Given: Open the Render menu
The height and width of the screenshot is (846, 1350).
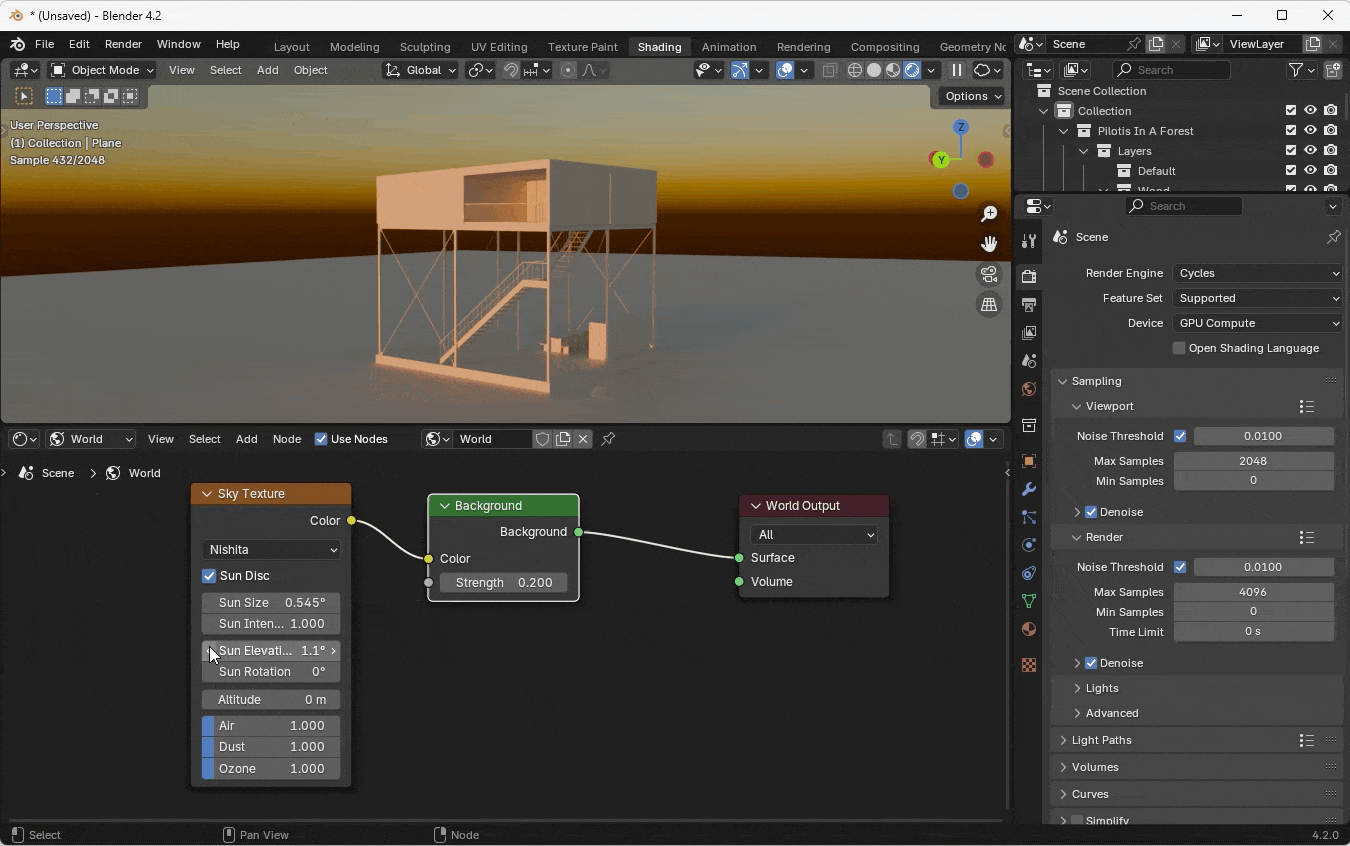Looking at the screenshot, I should 123,44.
